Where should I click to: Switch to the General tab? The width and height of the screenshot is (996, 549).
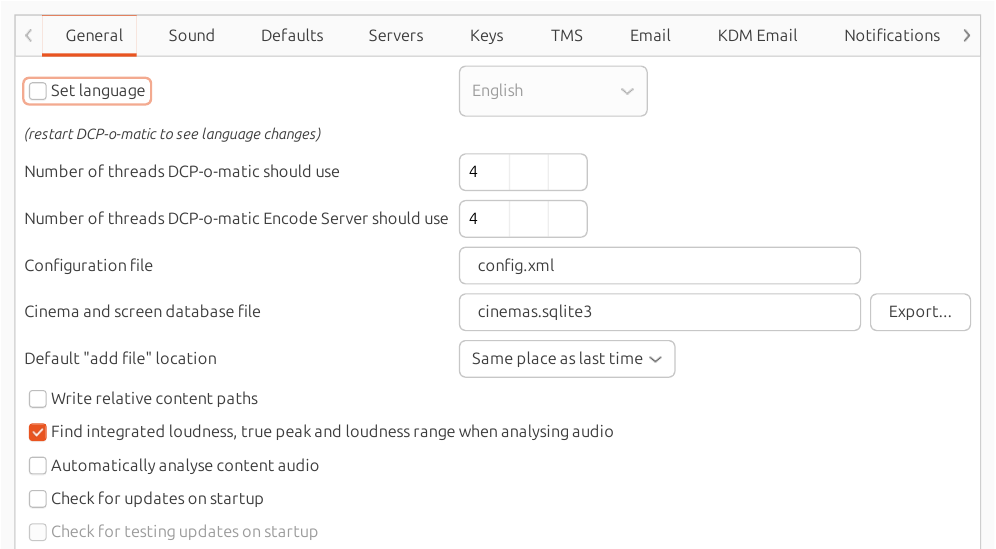[90, 36]
